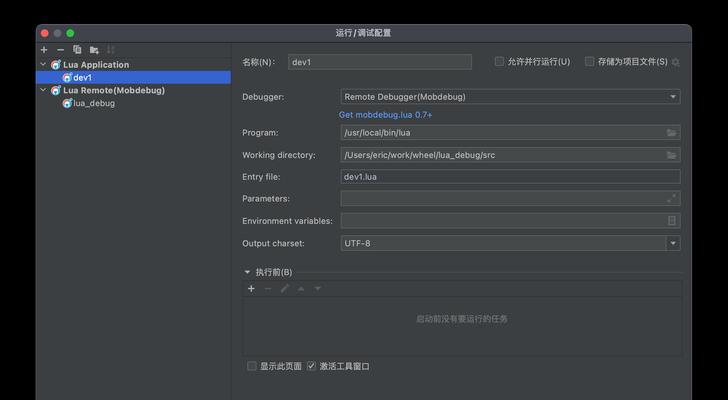Click the Lua Remote(Mobdebug) type icon
The height and width of the screenshot is (400, 728).
click(56, 90)
